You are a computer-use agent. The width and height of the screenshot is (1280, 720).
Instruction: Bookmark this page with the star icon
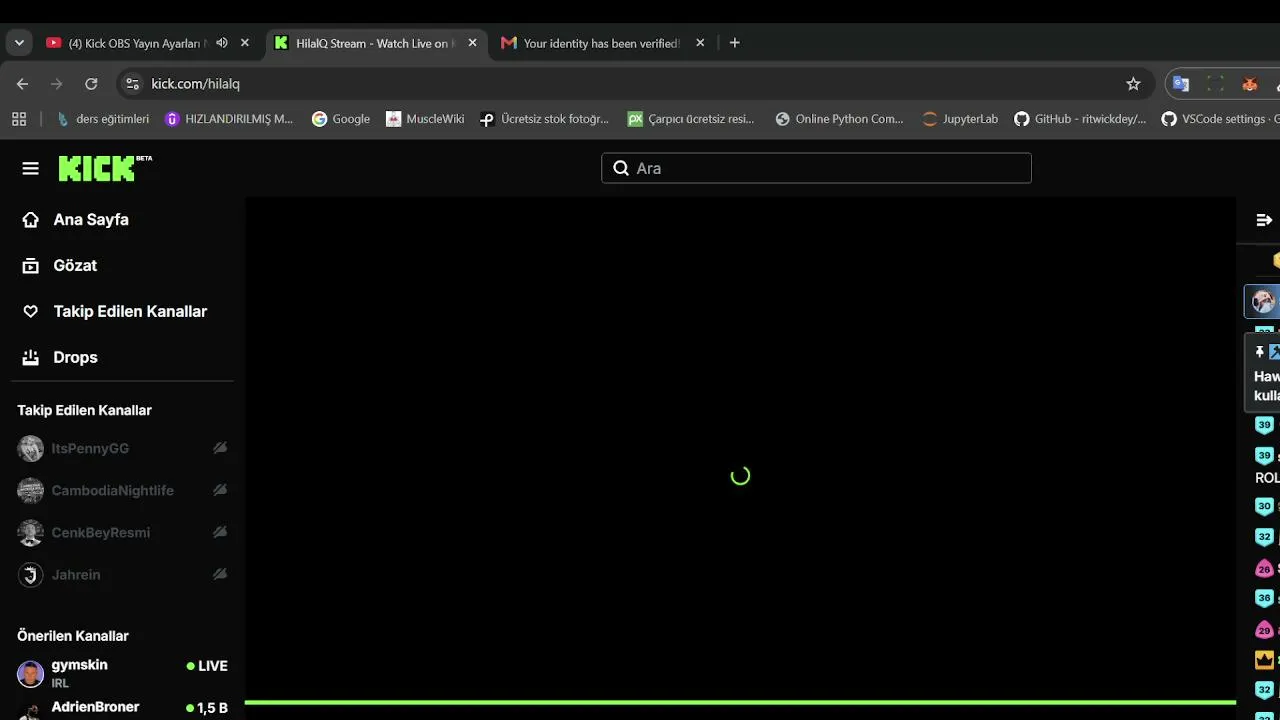pyautogui.click(x=1133, y=84)
